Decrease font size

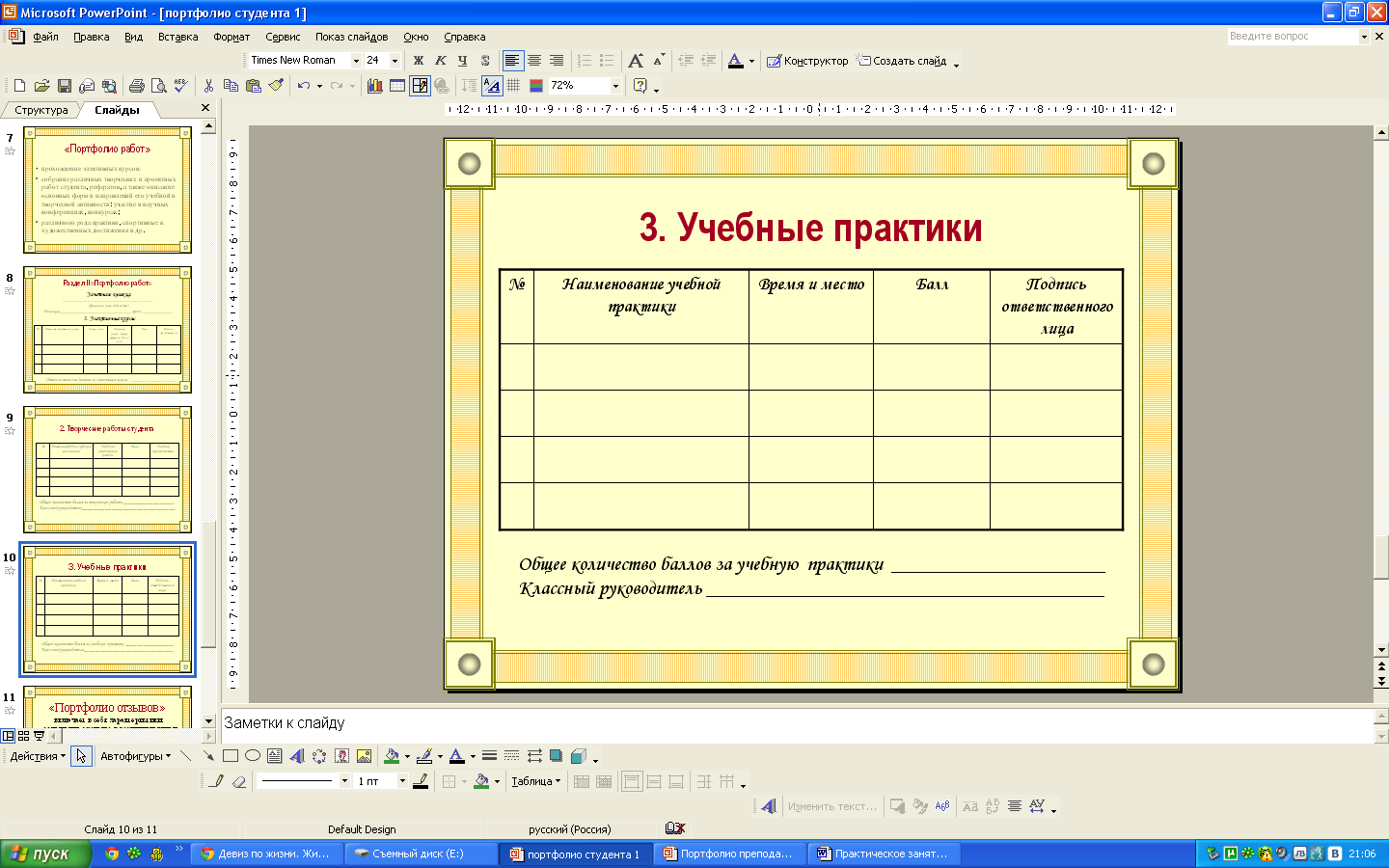[x=659, y=61]
